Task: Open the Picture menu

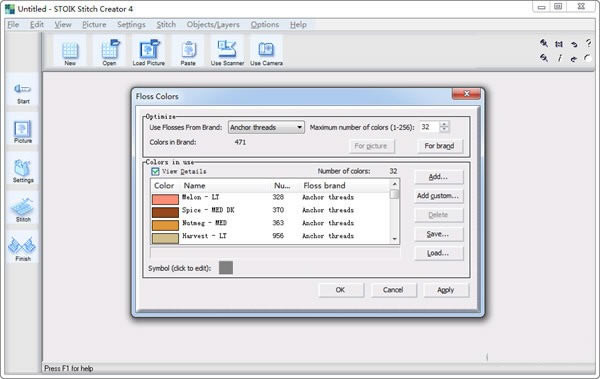Action: point(94,25)
